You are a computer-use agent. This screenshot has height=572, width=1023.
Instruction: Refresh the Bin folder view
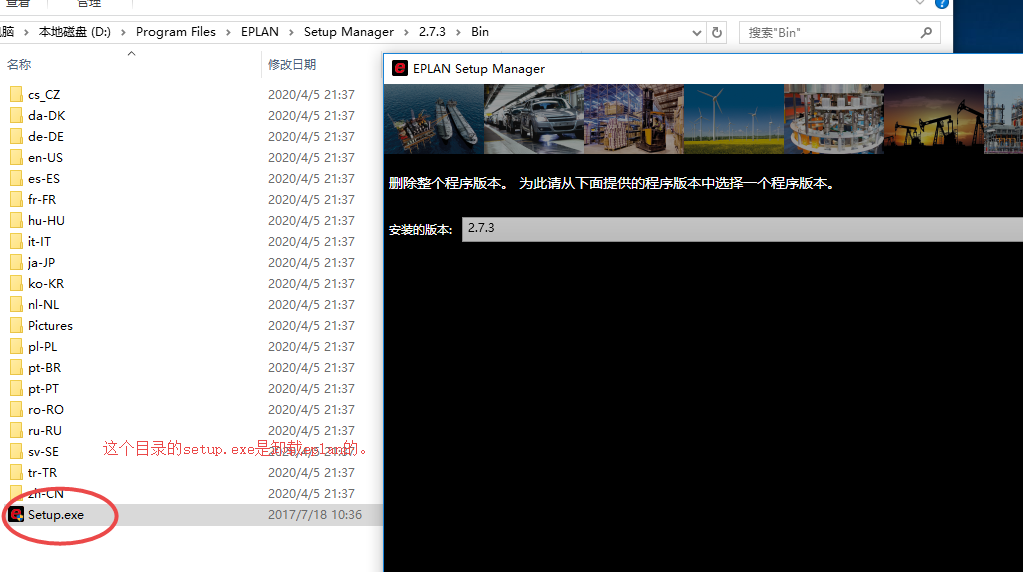point(717,32)
